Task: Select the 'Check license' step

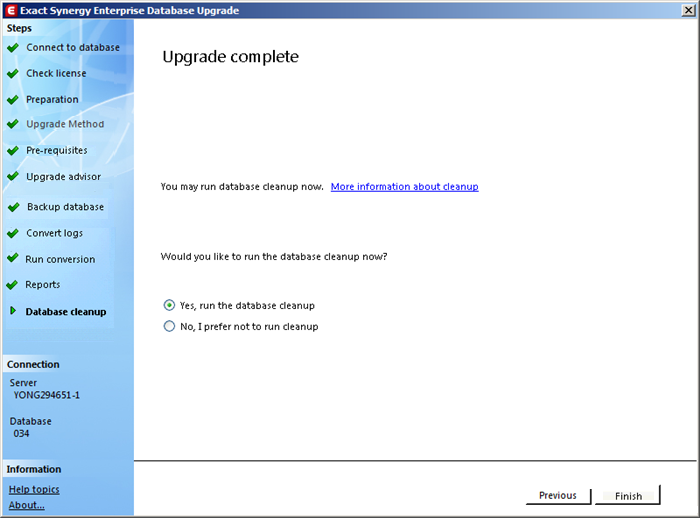Action: click(x=56, y=73)
